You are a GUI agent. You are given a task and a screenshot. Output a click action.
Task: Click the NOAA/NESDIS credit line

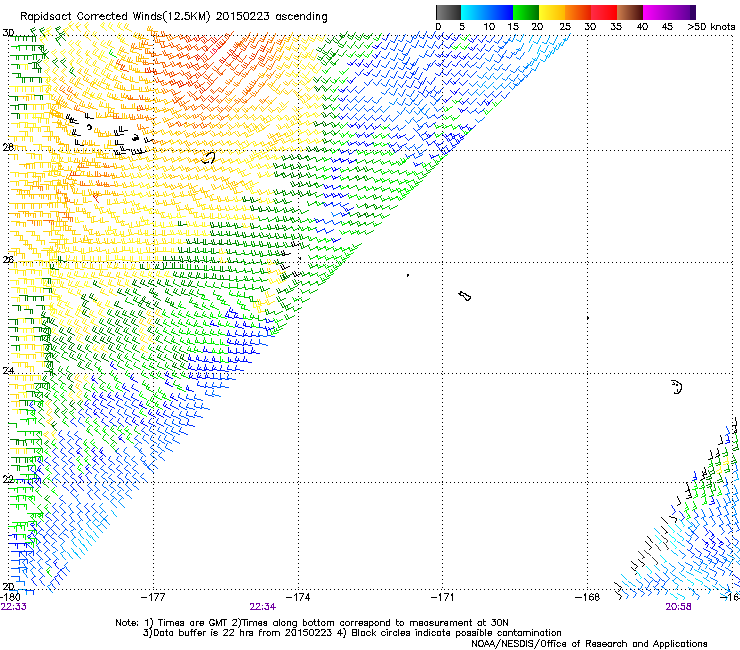click(x=589, y=643)
